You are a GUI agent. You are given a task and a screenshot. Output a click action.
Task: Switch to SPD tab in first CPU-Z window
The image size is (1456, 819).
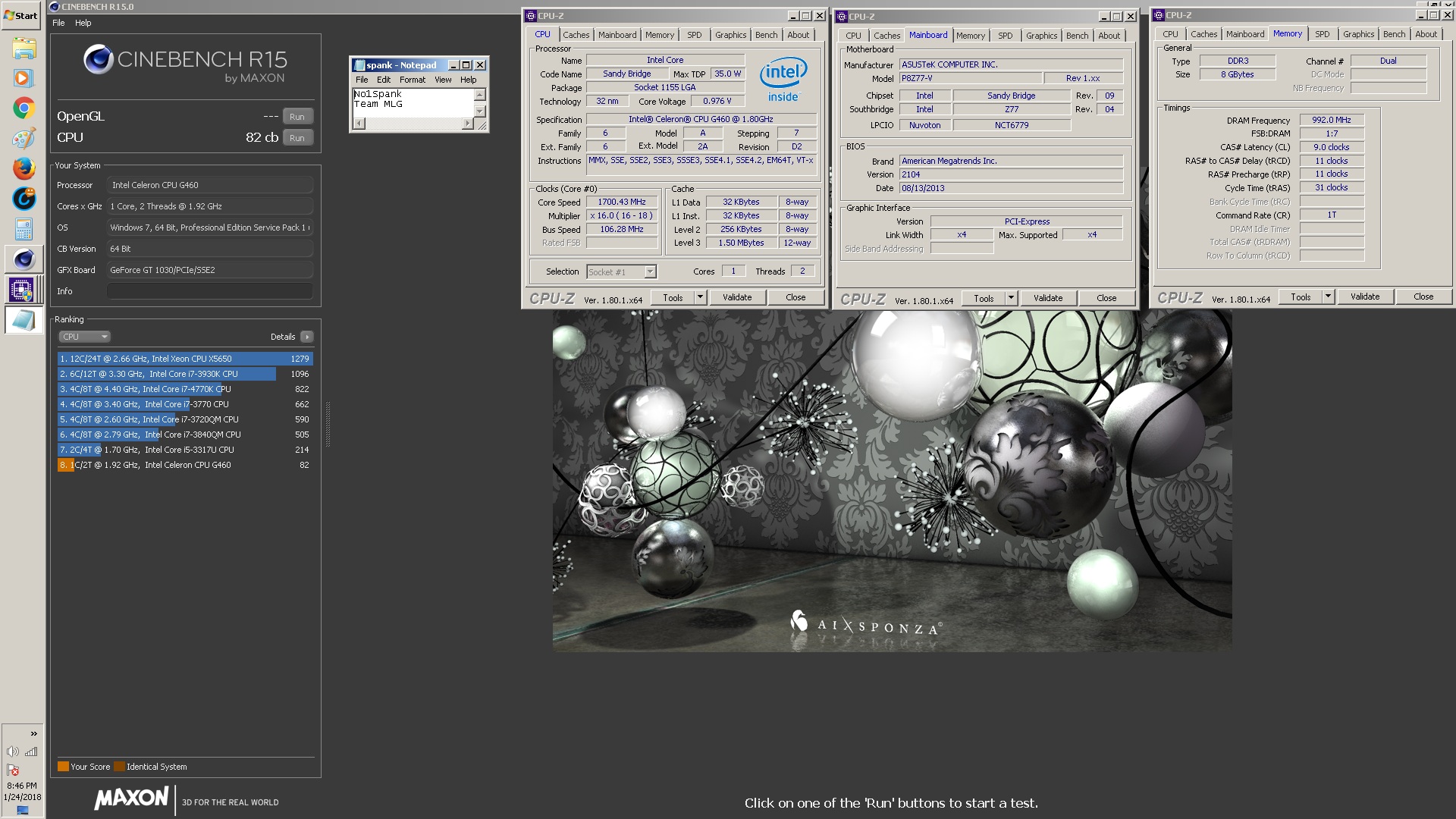[694, 35]
